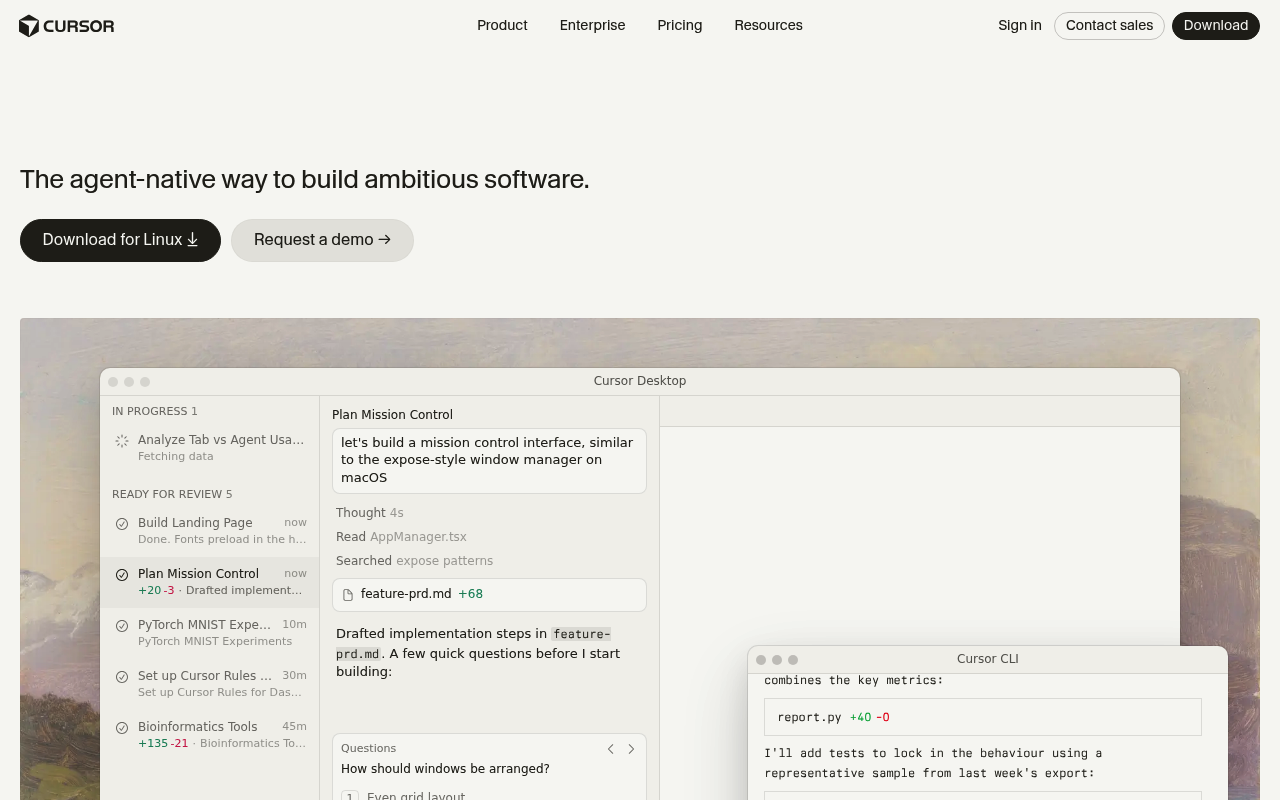Click the Contact sales button
Viewport: 1280px width, 800px height.
[x=1109, y=26]
